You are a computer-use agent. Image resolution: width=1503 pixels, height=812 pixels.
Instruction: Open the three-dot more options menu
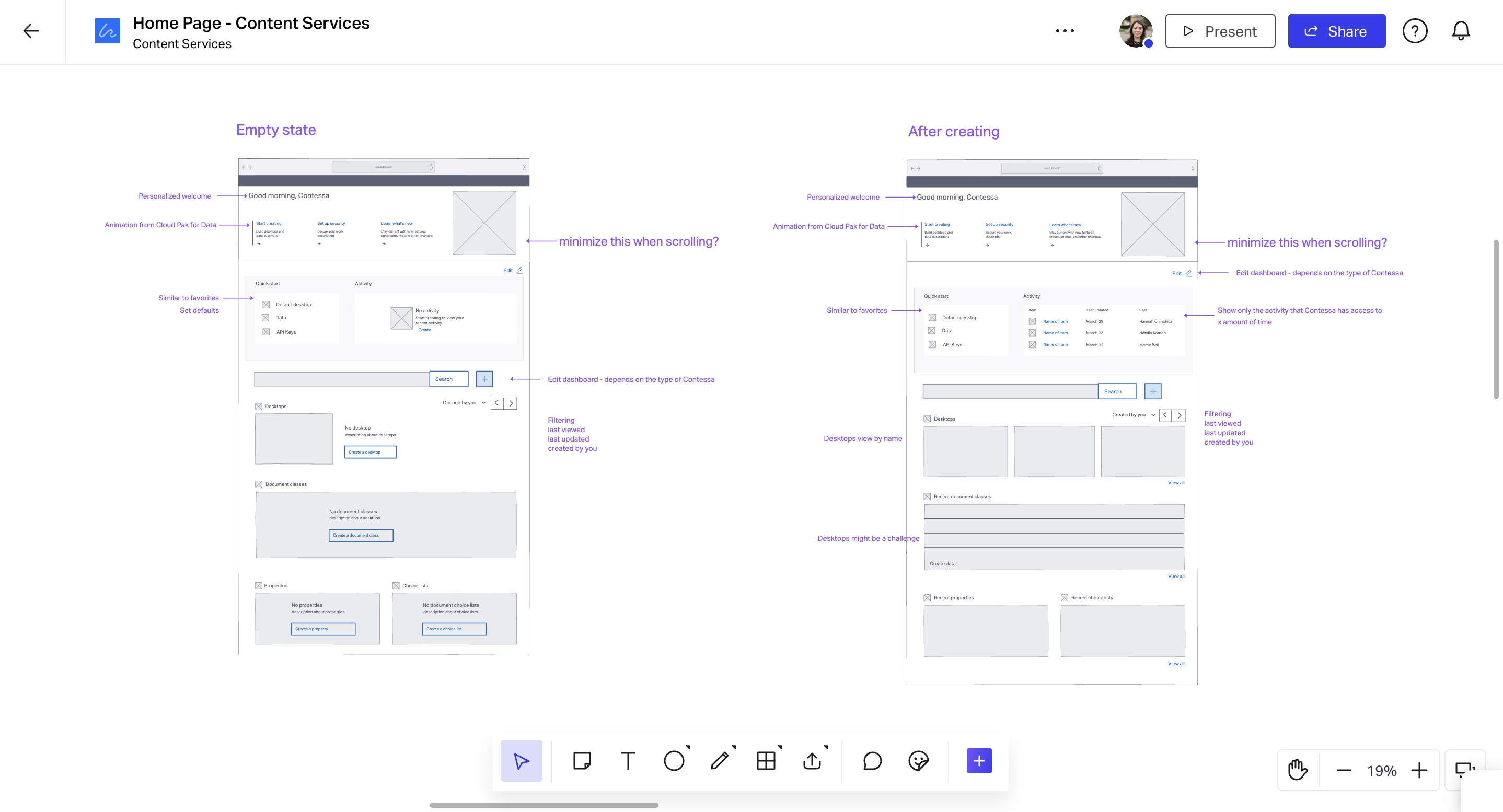pyautogui.click(x=1065, y=31)
